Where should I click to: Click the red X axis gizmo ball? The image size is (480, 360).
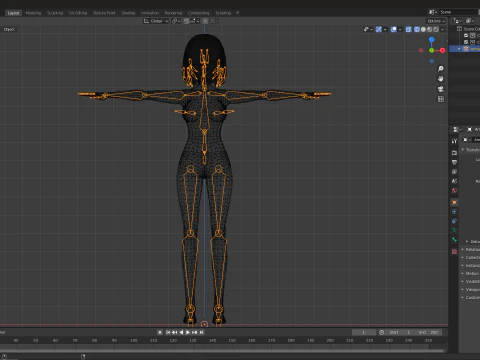click(x=442, y=50)
